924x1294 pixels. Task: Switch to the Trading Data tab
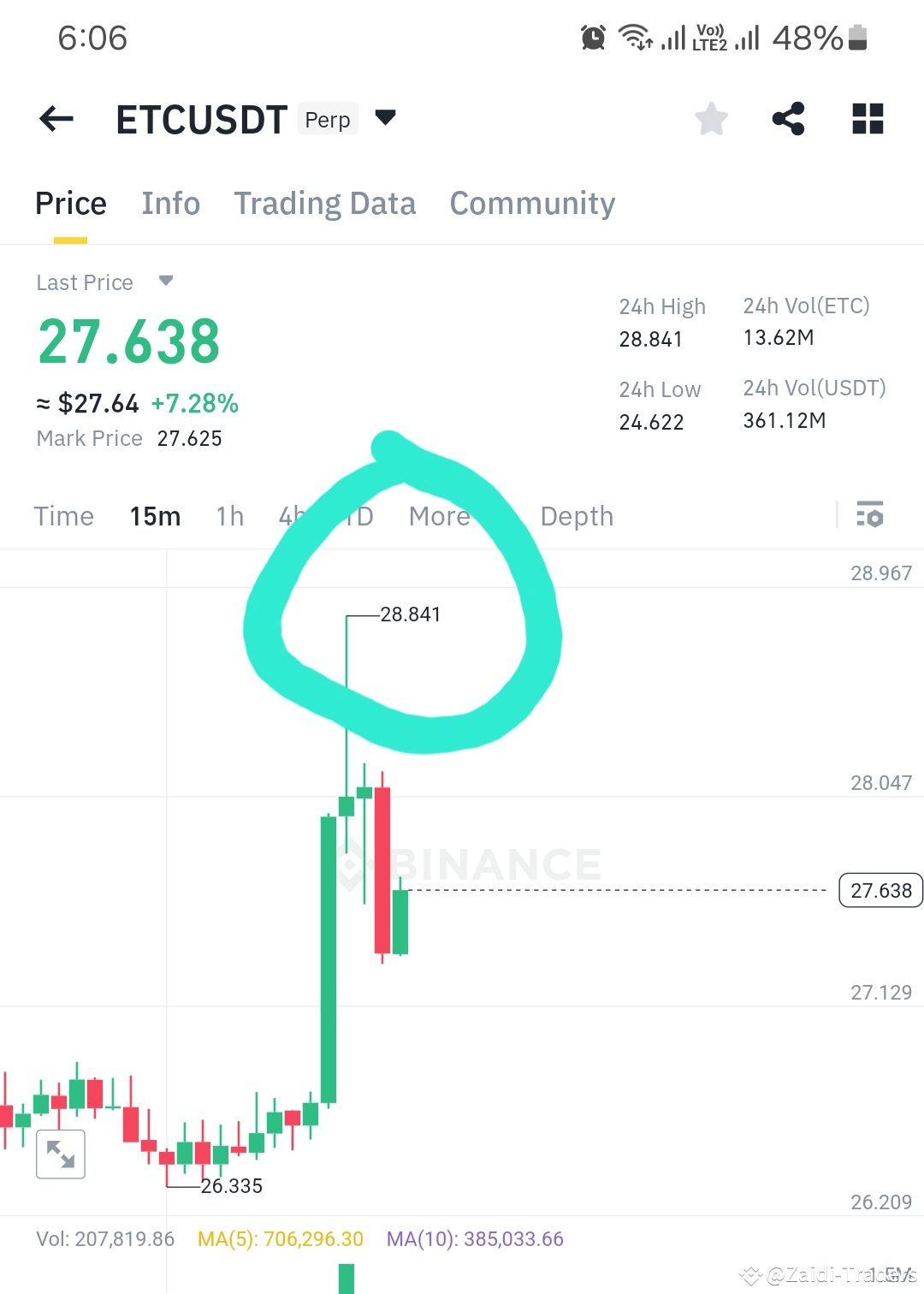(325, 203)
